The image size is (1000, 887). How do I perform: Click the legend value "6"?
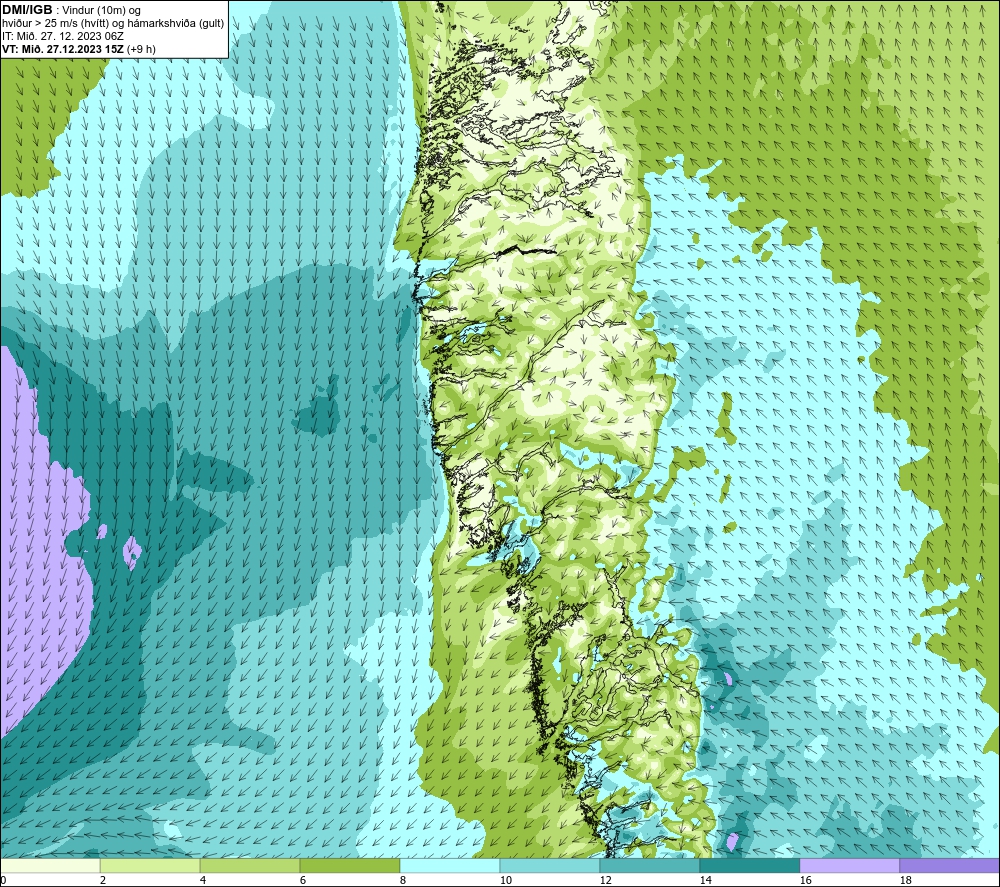point(302,881)
